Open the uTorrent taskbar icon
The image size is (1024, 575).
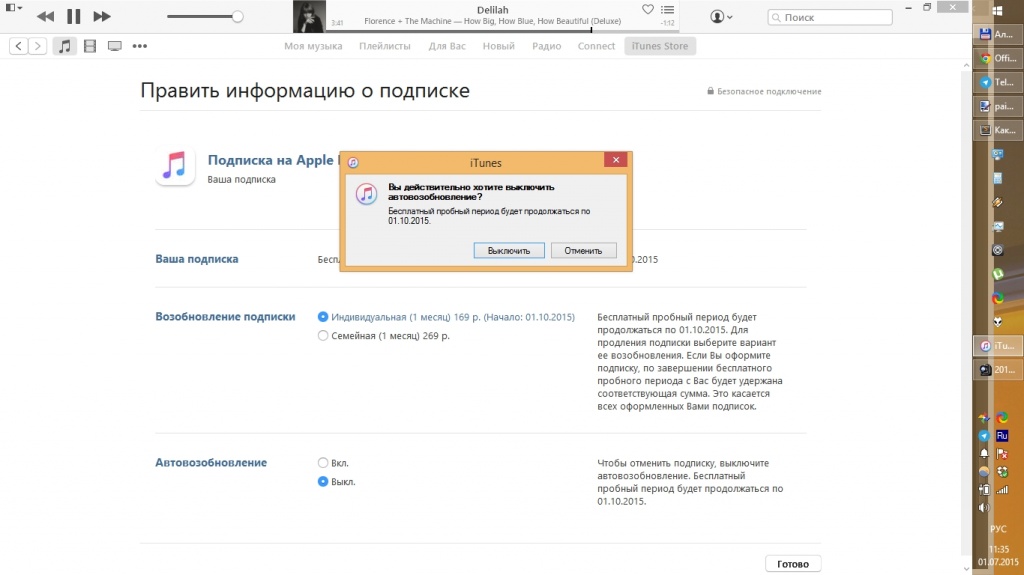[x=998, y=274]
